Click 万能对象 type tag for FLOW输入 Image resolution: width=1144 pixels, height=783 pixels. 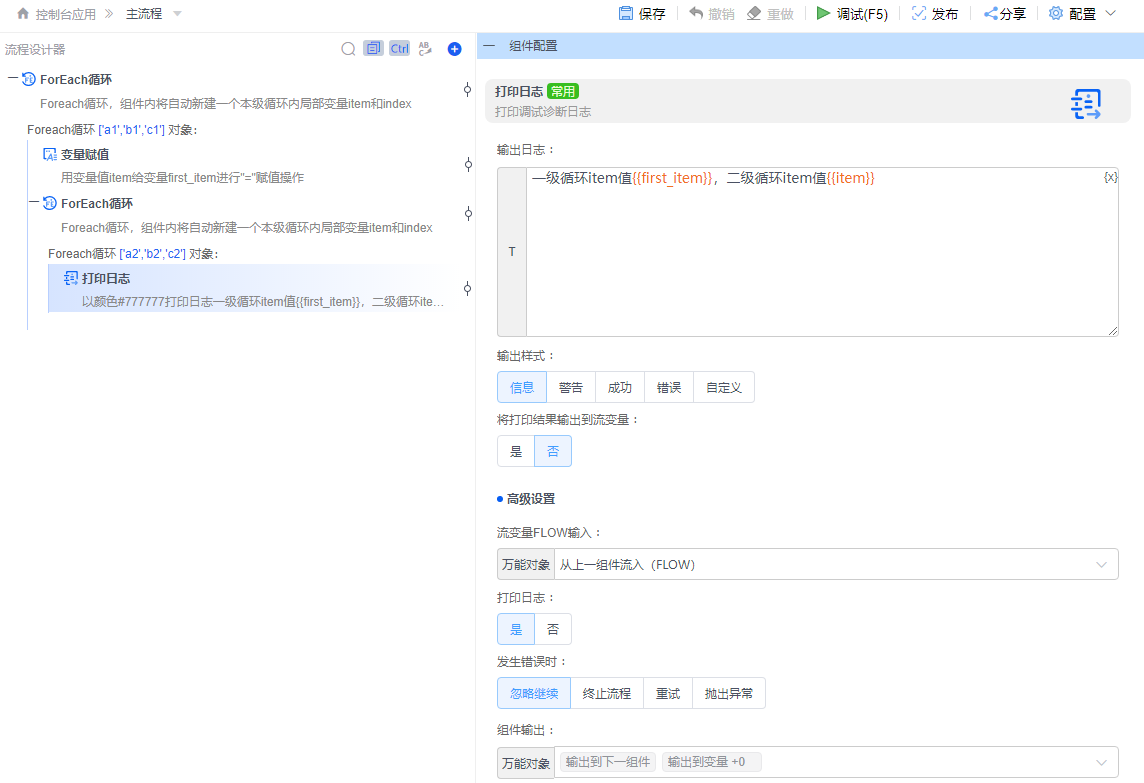[526, 565]
